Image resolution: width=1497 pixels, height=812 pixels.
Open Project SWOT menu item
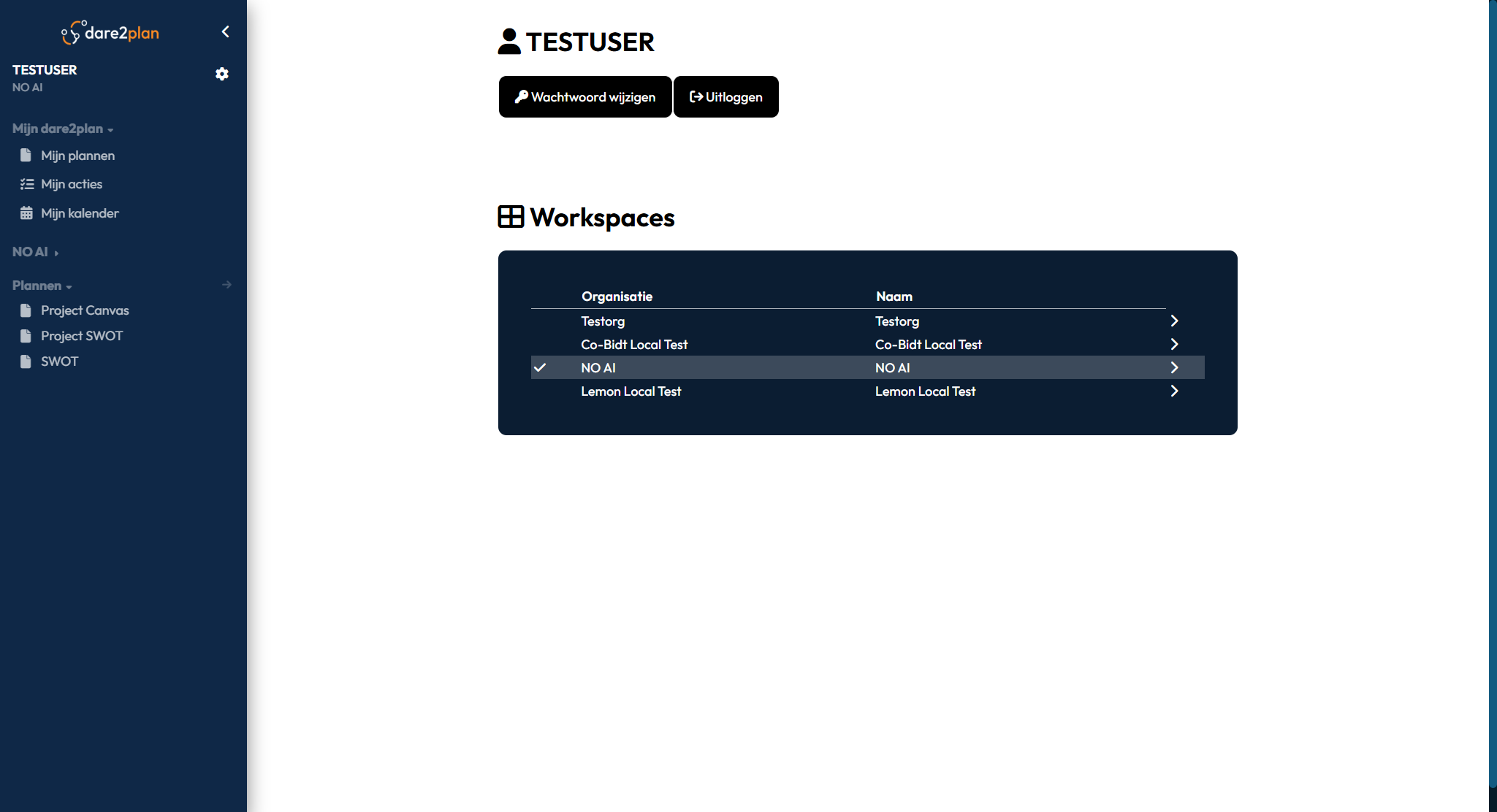[82, 336]
